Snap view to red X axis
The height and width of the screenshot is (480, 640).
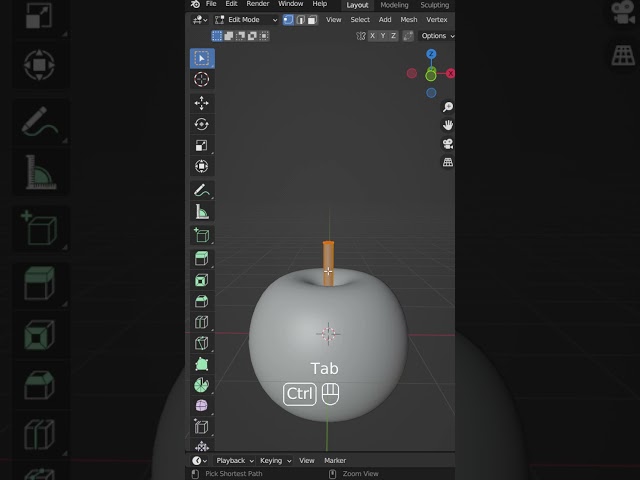coord(450,73)
